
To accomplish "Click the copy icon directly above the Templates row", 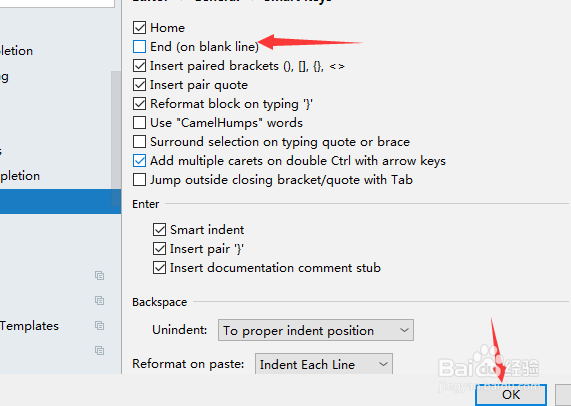I will tap(99, 301).
